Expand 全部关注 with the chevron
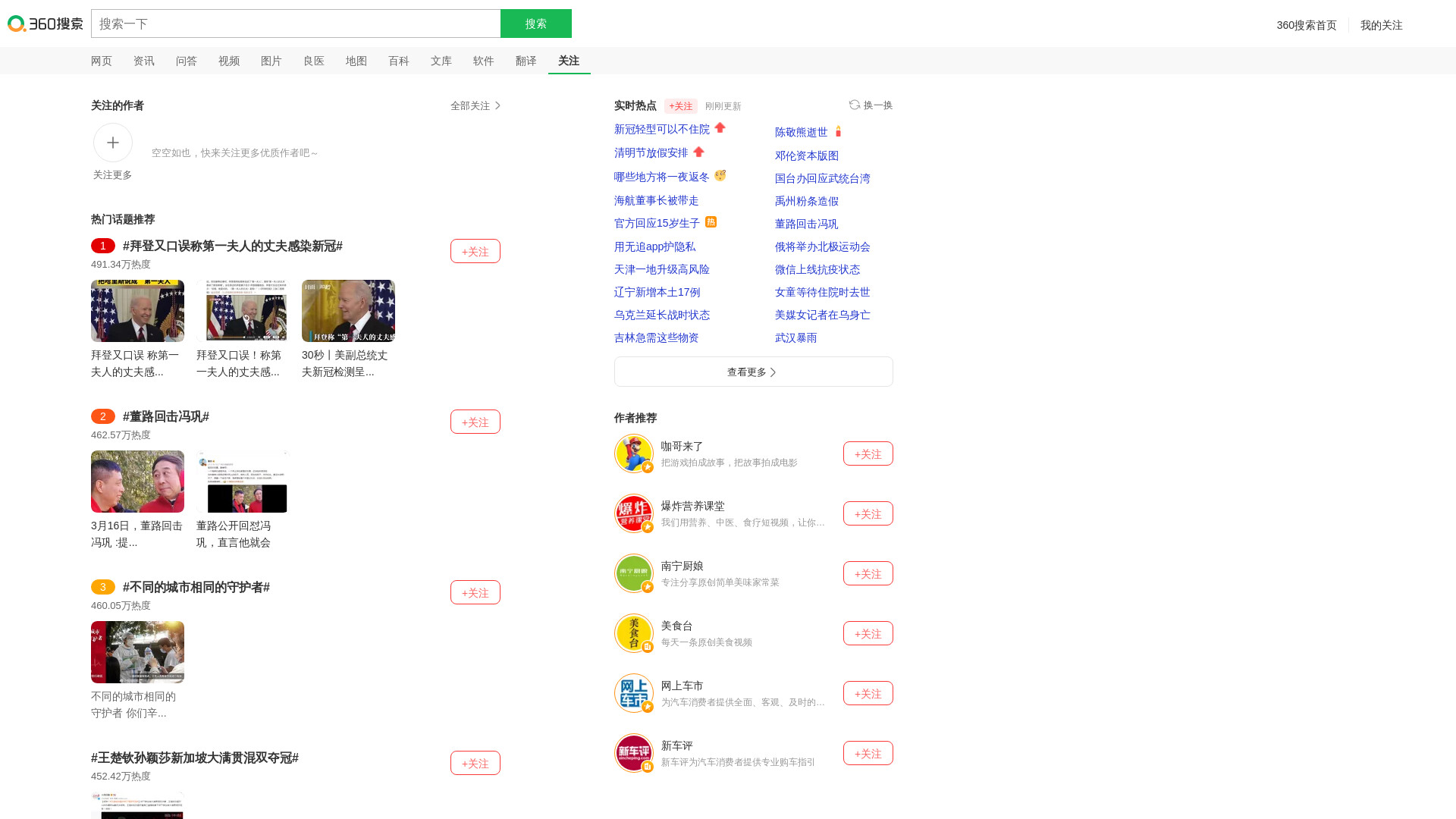 click(x=475, y=105)
